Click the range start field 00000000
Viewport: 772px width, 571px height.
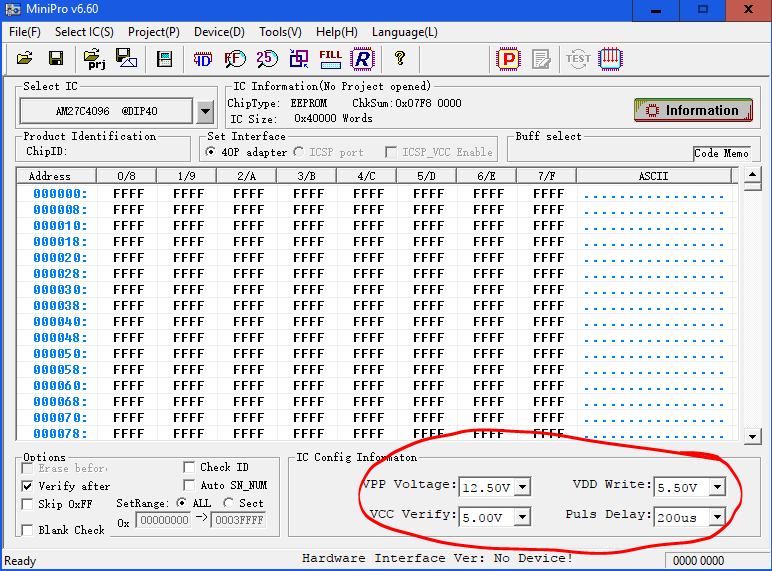click(164, 520)
